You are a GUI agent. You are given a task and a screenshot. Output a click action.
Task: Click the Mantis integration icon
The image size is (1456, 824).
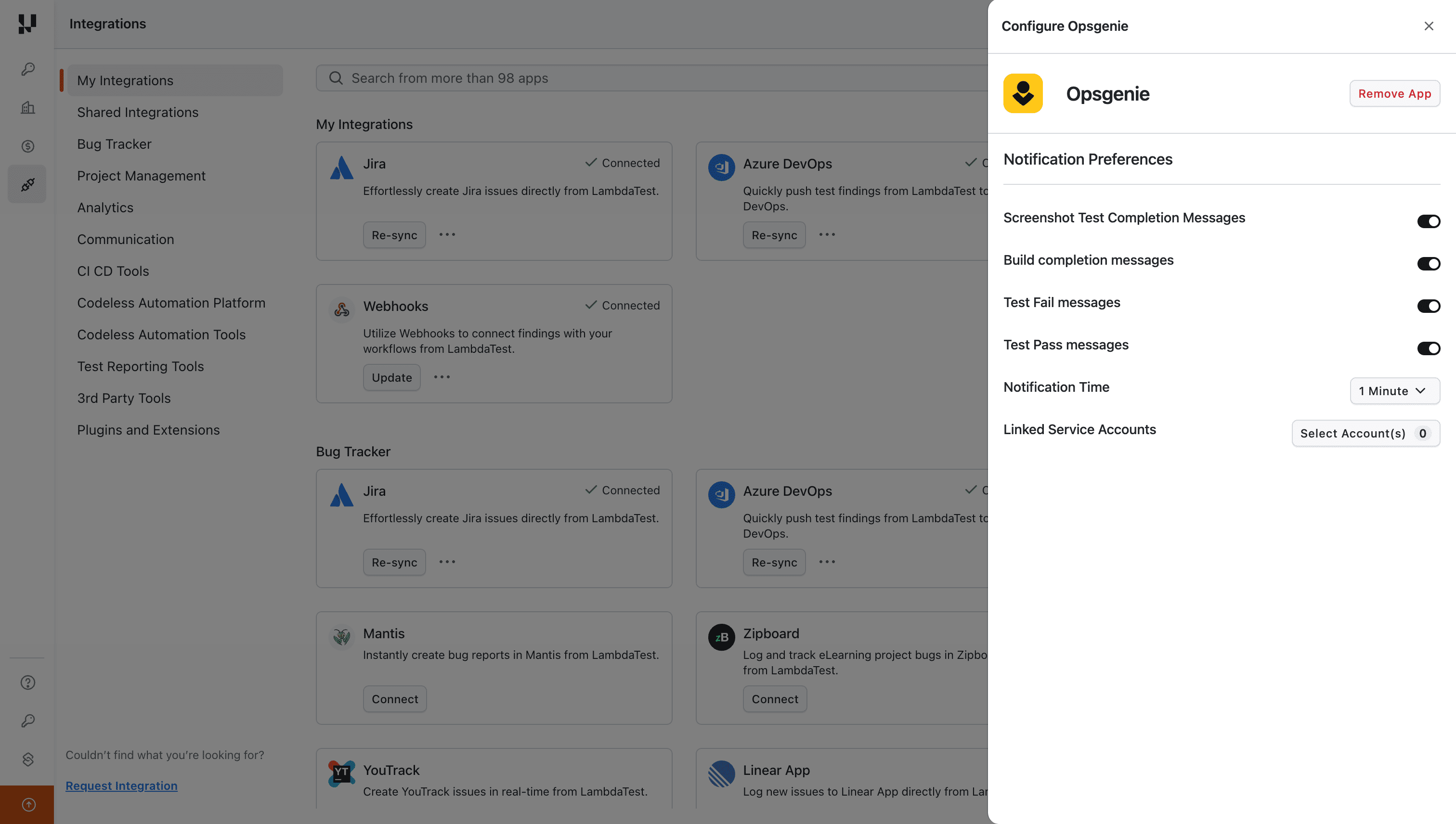(x=341, y=637)
